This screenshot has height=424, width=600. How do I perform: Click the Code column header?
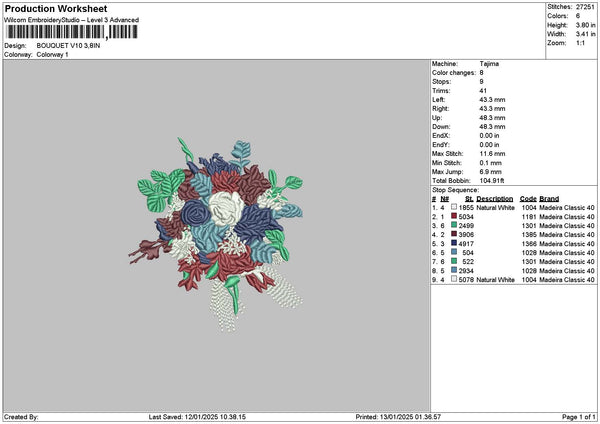pos(528,199)
